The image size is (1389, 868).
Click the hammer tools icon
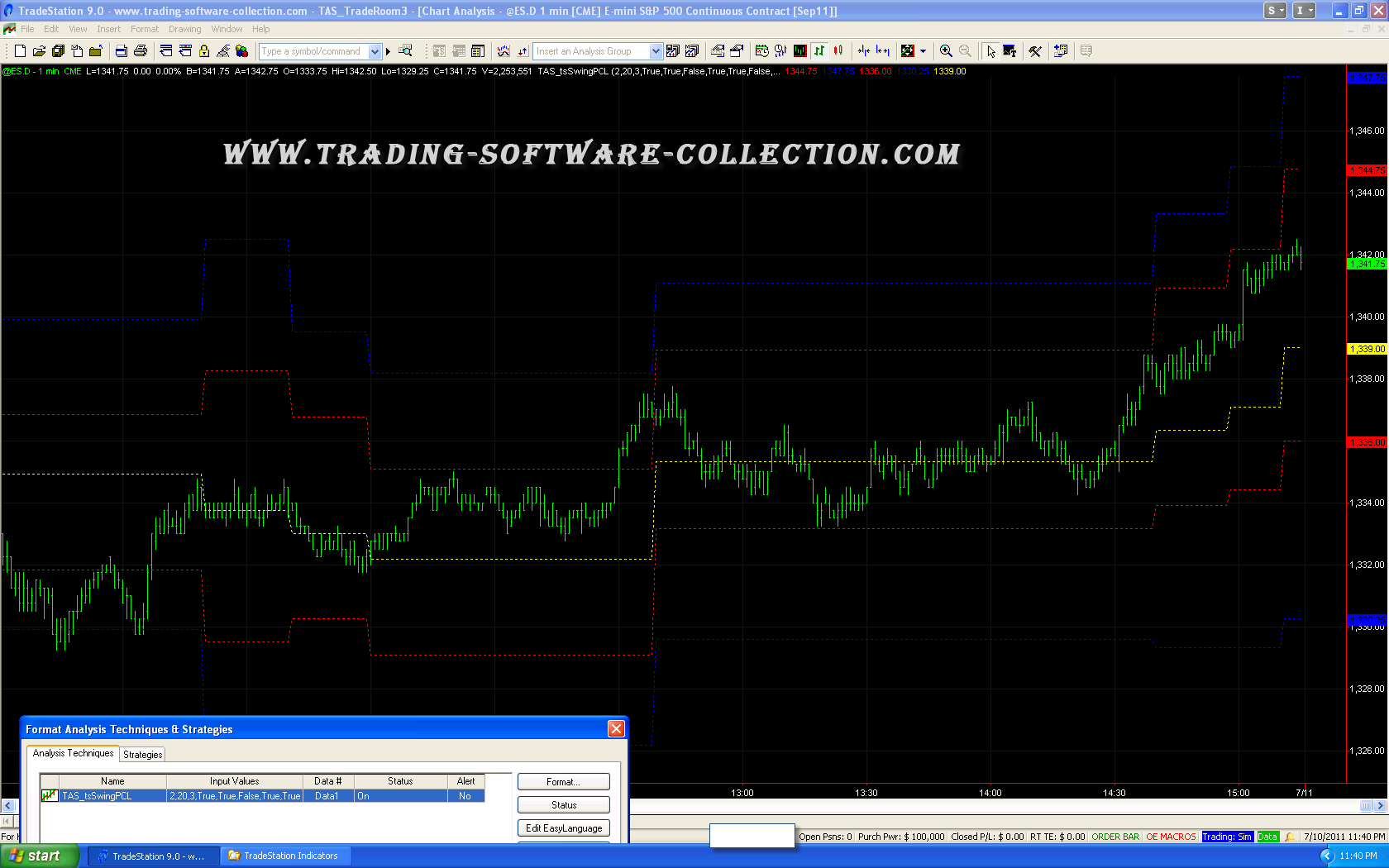click(1034, 51)
